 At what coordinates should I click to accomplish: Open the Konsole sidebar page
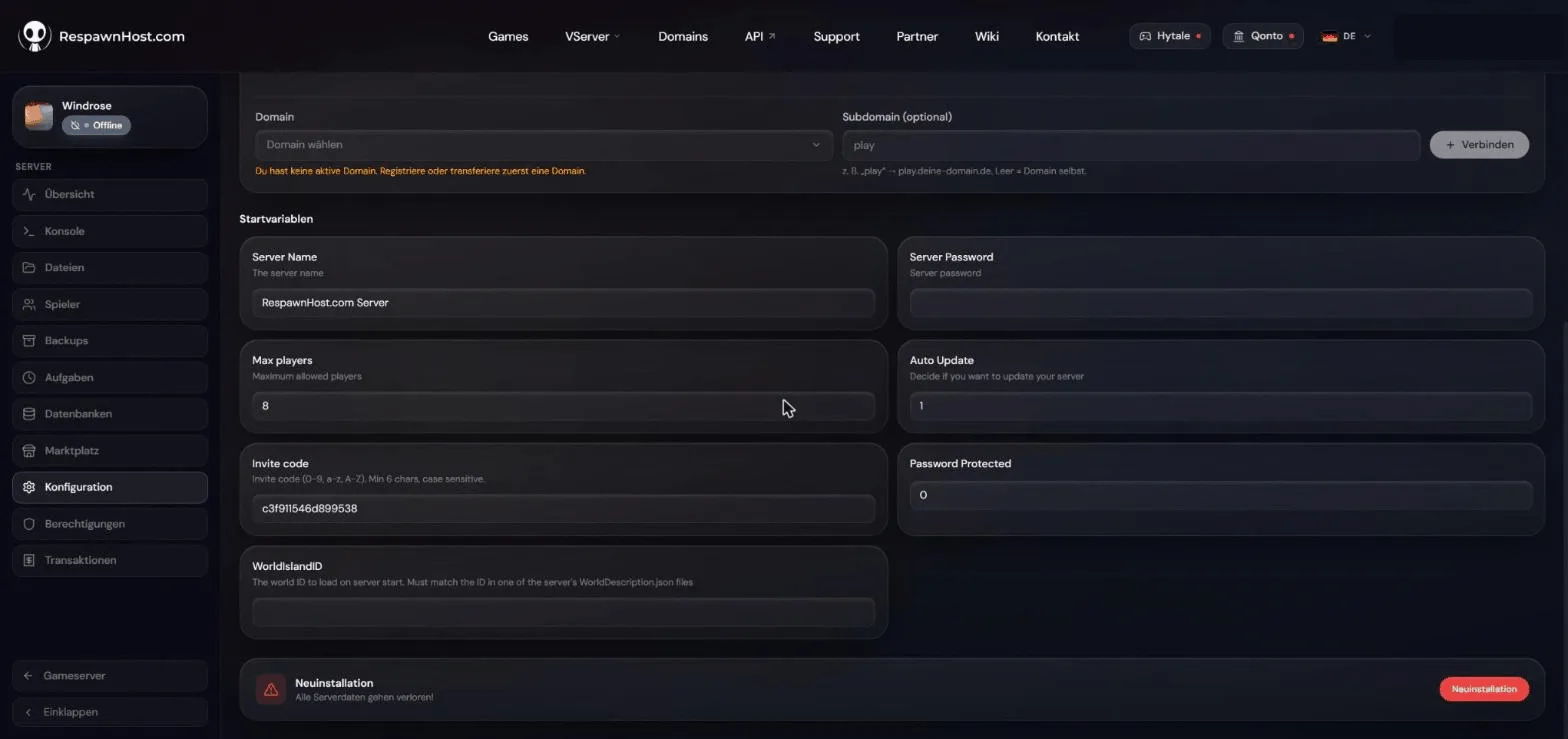click(110, 231)
